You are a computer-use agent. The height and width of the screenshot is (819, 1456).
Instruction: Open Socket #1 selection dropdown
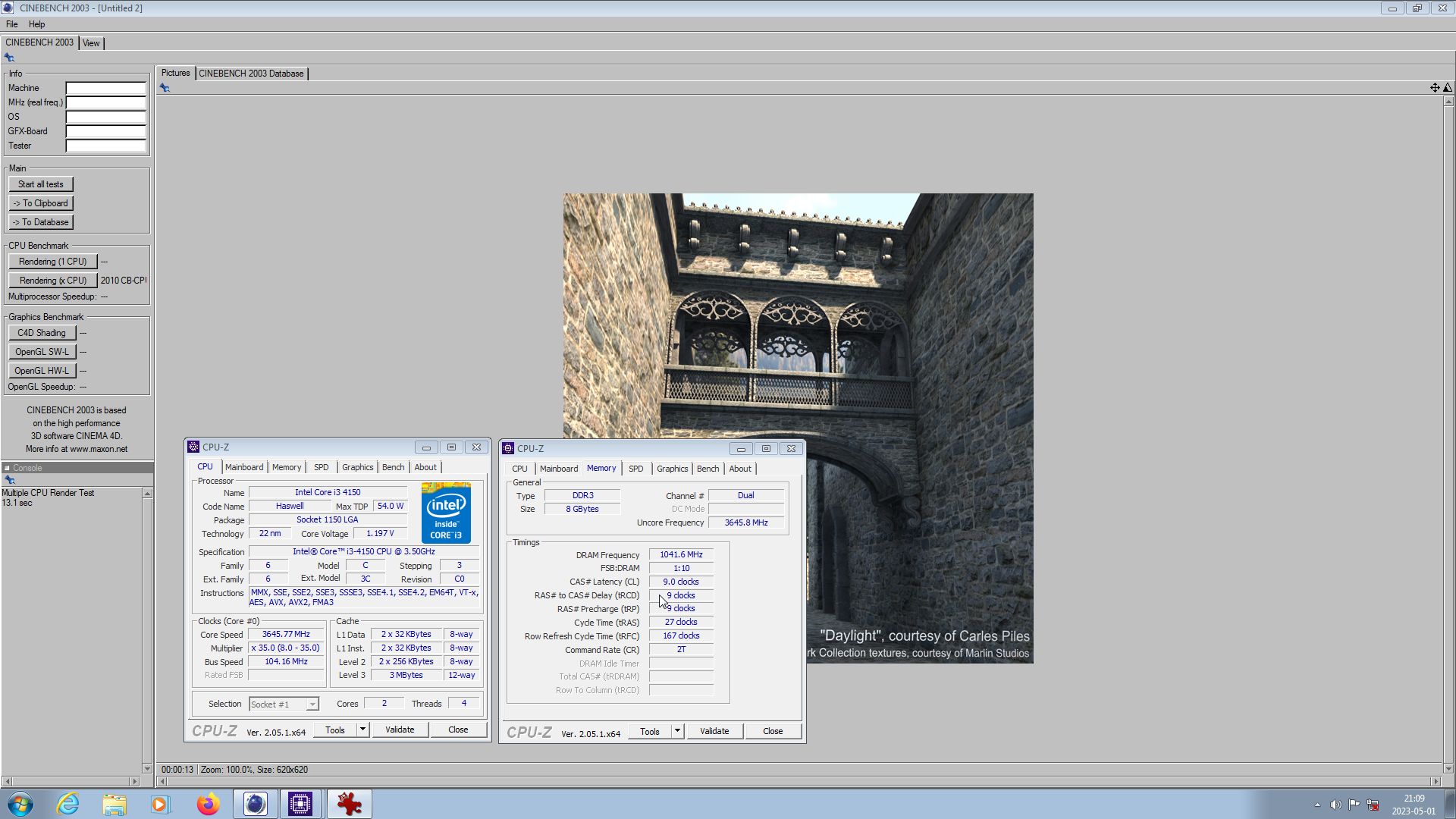312,704
